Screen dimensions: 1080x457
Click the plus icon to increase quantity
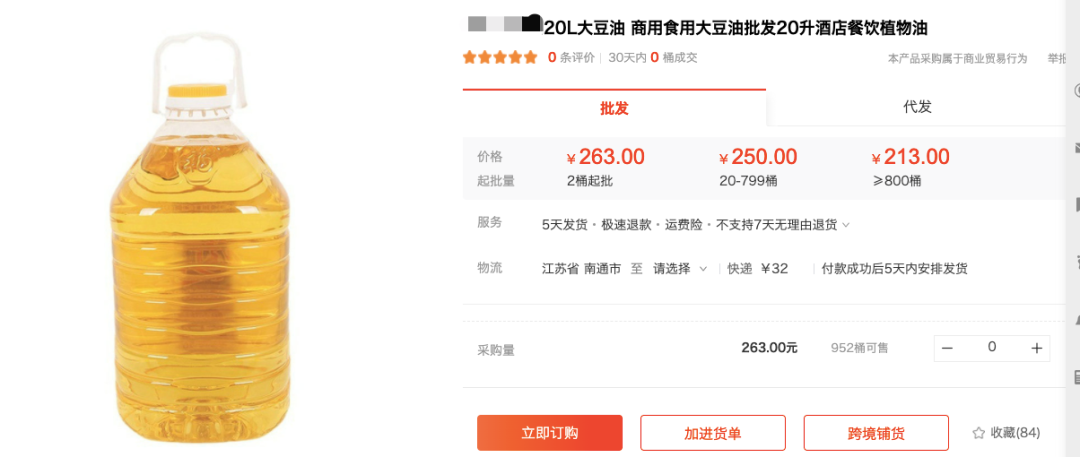(1037, 348)
